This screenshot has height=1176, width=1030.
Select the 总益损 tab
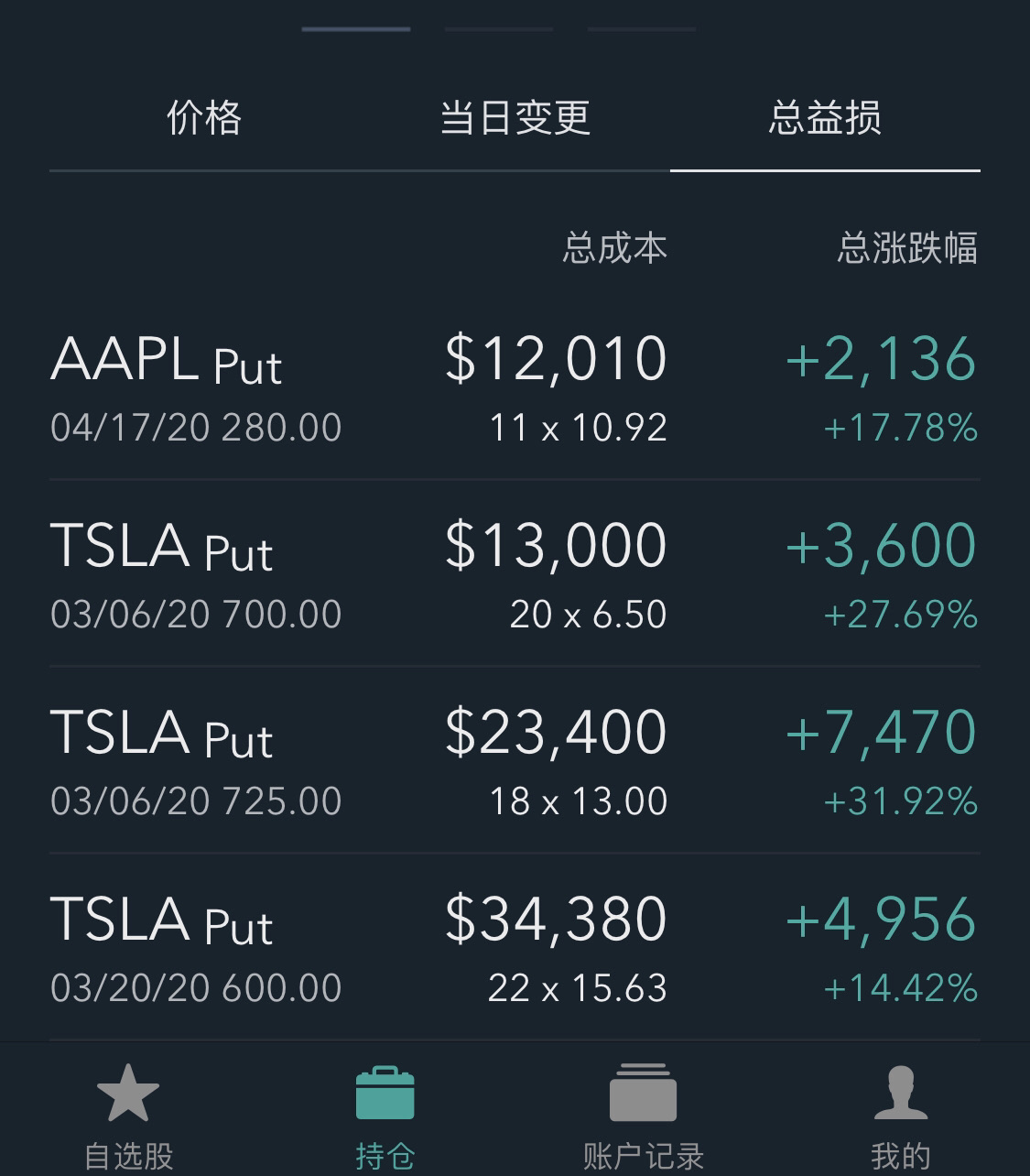pyautogui.click(x=825, y=118)
